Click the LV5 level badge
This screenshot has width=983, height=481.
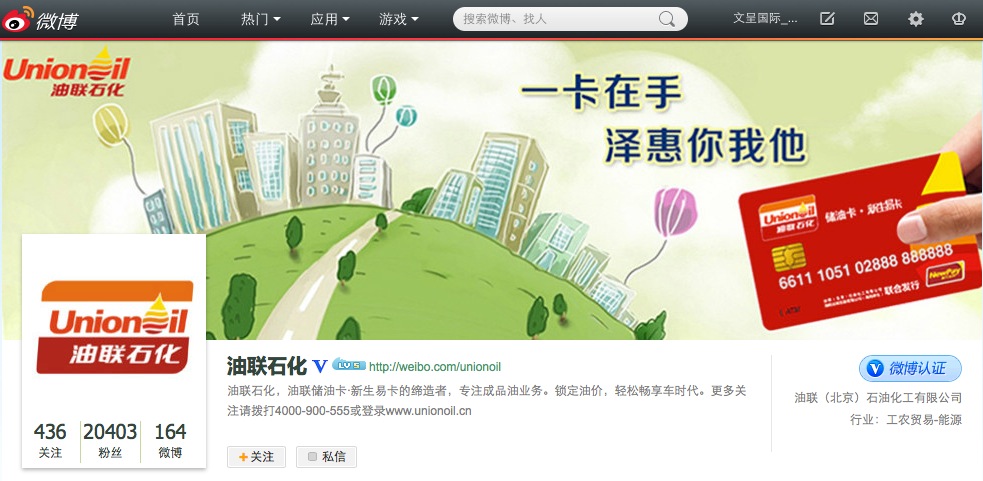pyautogui.click(x=349, y=365)
